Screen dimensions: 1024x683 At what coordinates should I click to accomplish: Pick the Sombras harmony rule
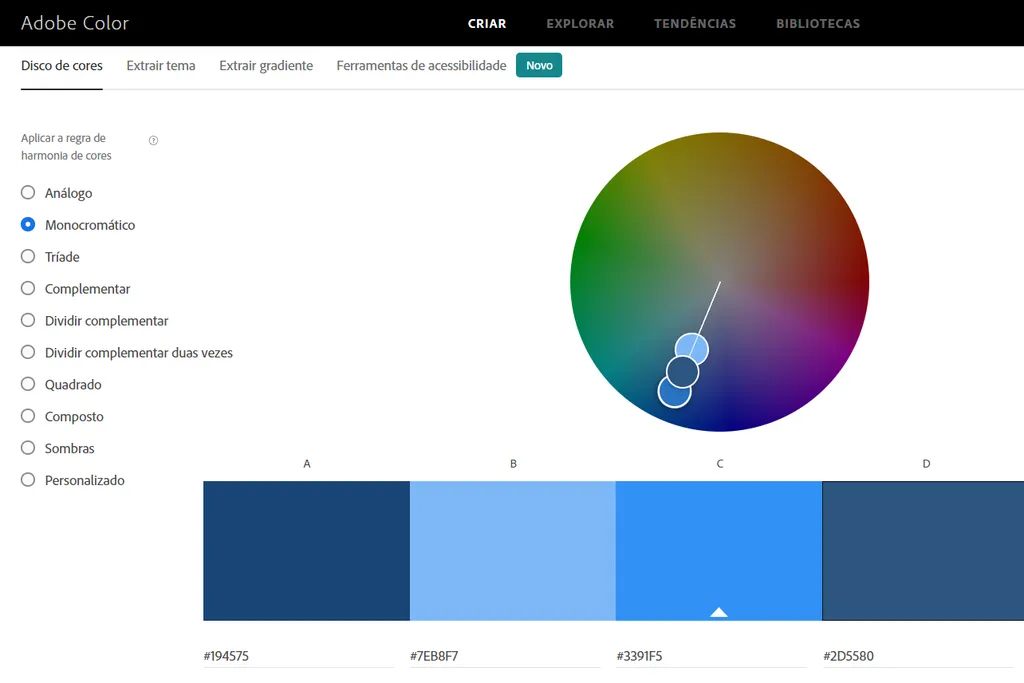(x=28, y=449)
